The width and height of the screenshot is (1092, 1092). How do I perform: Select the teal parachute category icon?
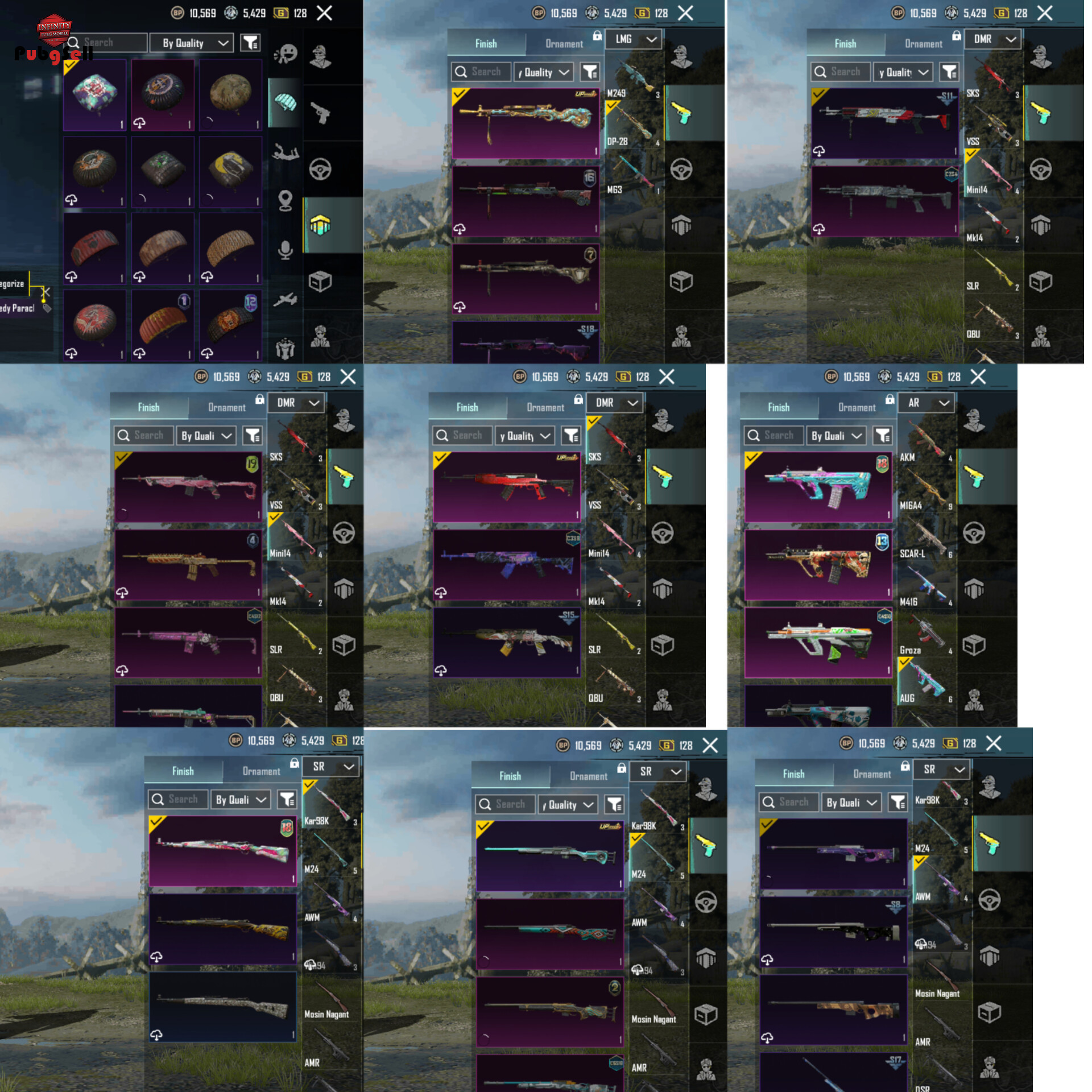point(286,103)
